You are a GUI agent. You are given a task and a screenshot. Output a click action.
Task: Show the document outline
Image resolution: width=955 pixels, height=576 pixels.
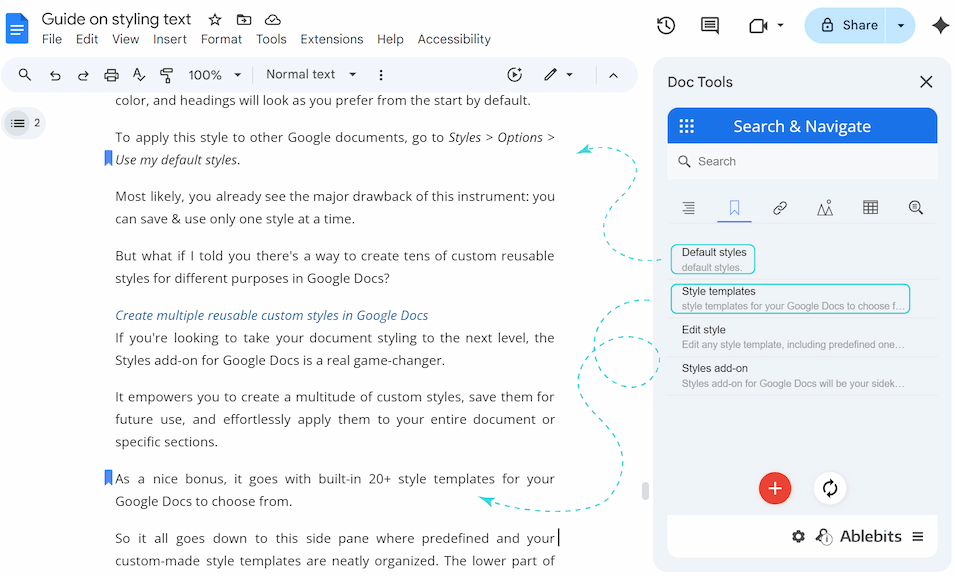[x=18, y=123]
